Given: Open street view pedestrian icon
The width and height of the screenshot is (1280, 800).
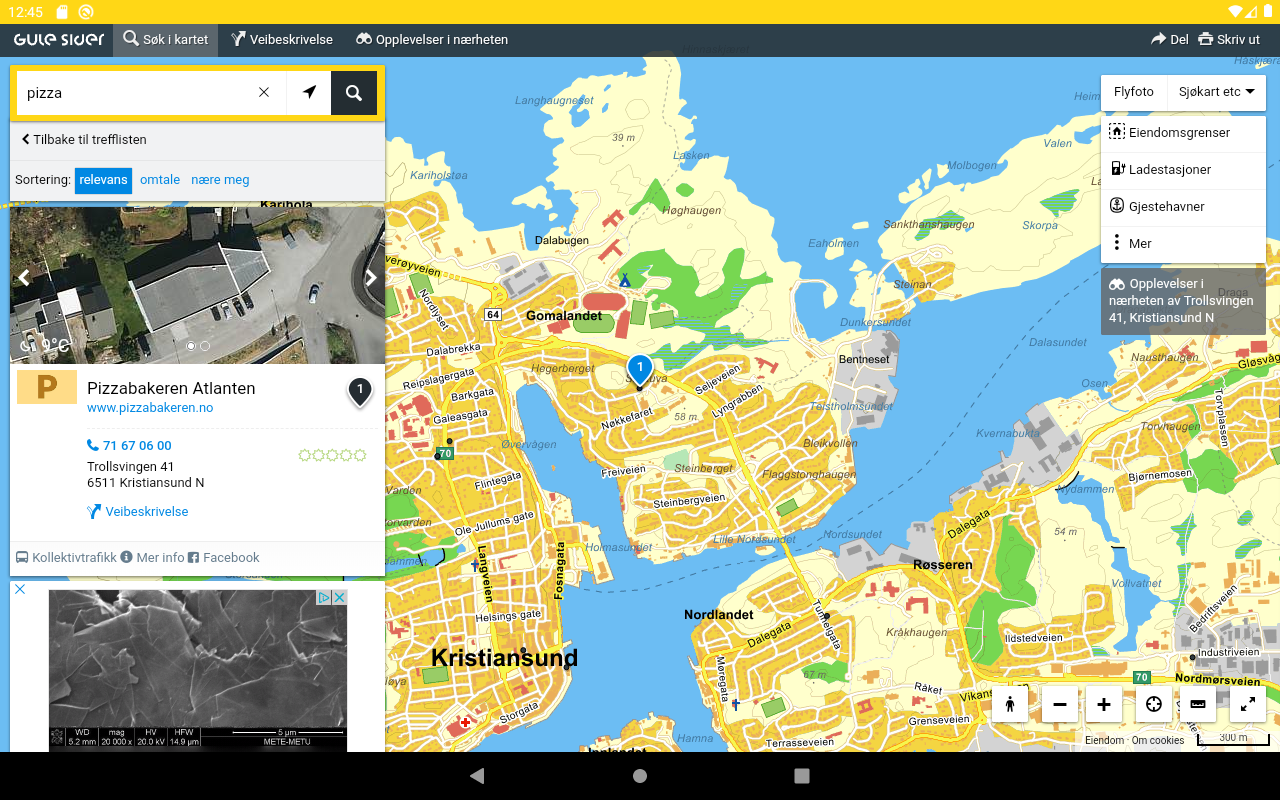Looking at the screenshot, I should tap(1010, 704).
